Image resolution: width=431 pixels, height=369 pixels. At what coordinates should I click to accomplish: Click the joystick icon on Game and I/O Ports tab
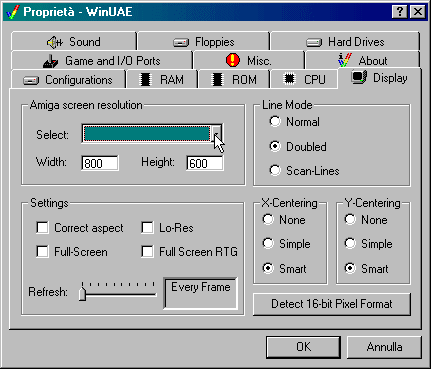(51, 61)
